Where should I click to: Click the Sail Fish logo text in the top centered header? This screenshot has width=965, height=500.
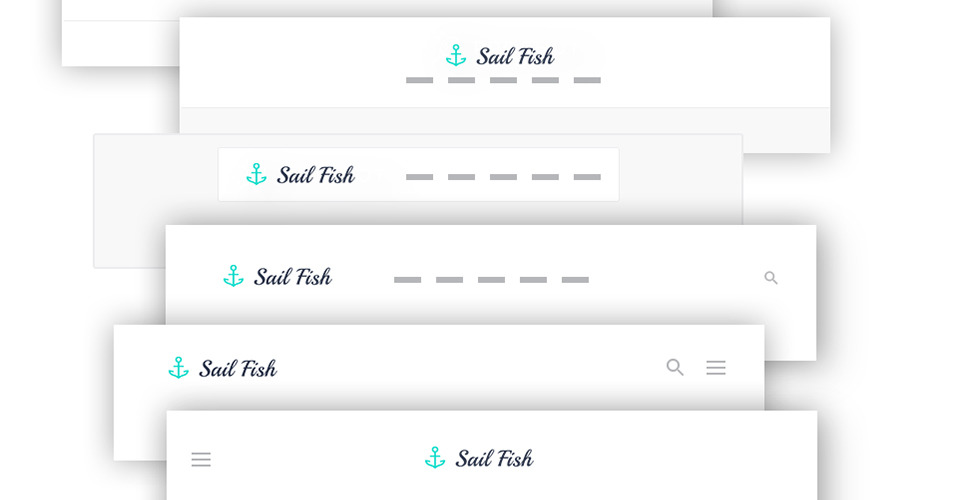515,57
